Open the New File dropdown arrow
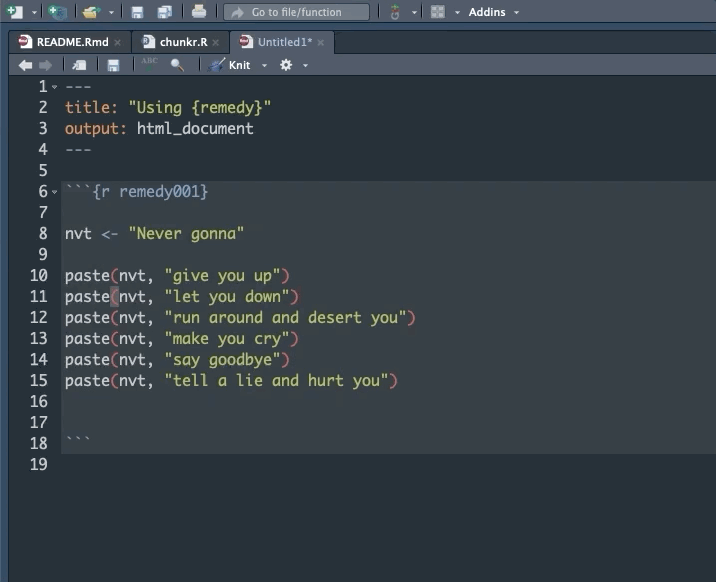The image size is (716, 582). [x=34, y=13]
